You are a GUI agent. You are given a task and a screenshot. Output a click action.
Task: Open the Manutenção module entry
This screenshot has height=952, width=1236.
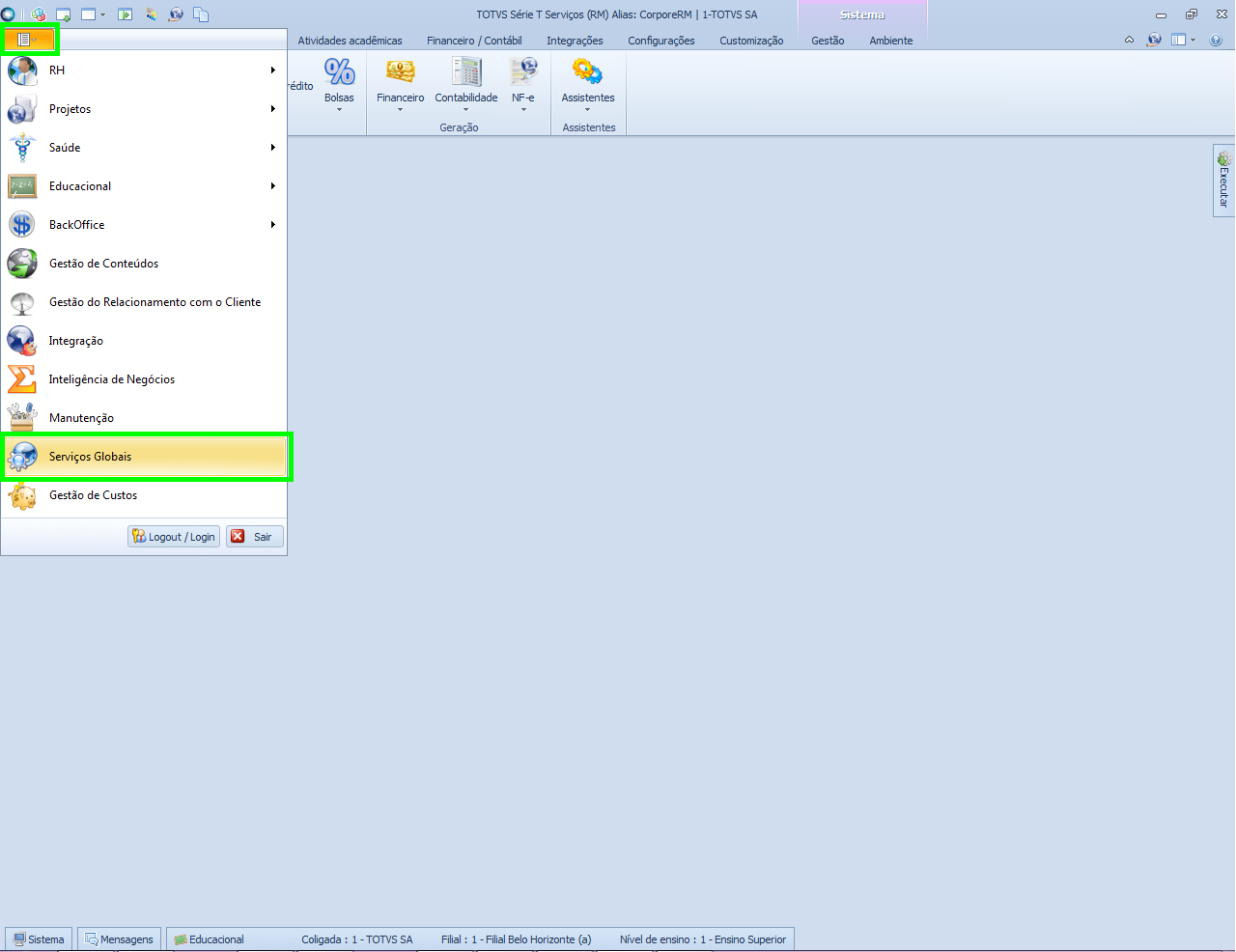[x=144, y=418]
